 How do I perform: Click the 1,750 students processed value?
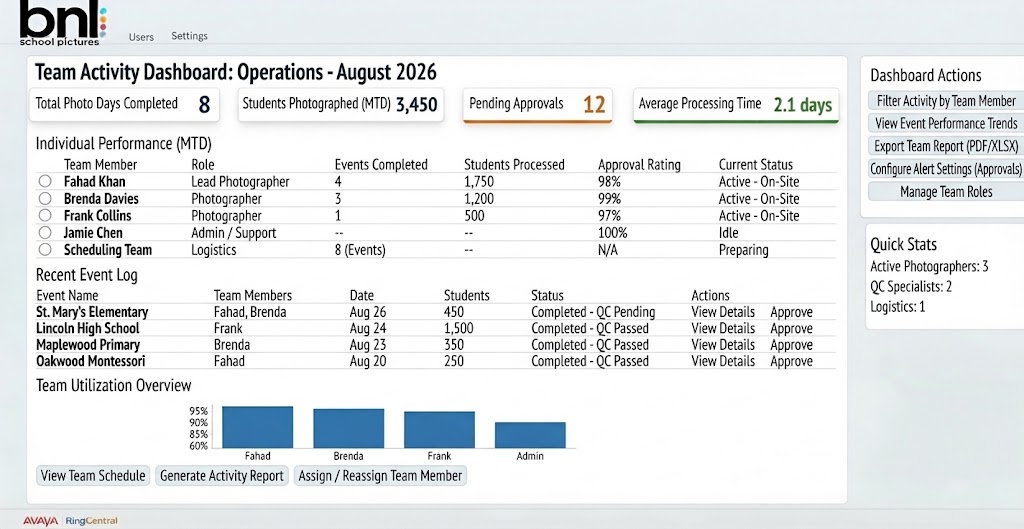coord(479,182)
